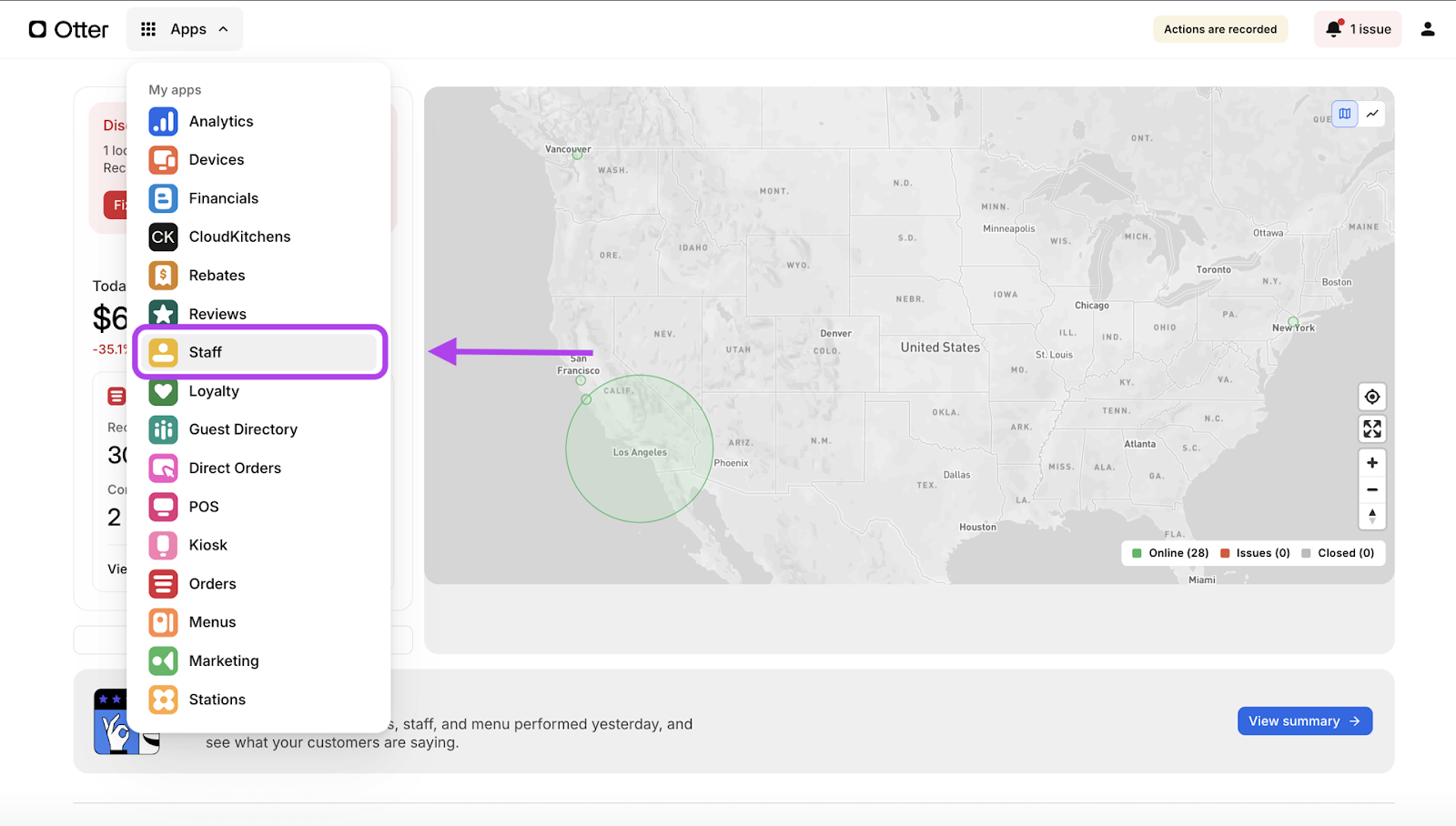Go to Otter home logo
Screen dimensions: 1456x826
point(68,29)
